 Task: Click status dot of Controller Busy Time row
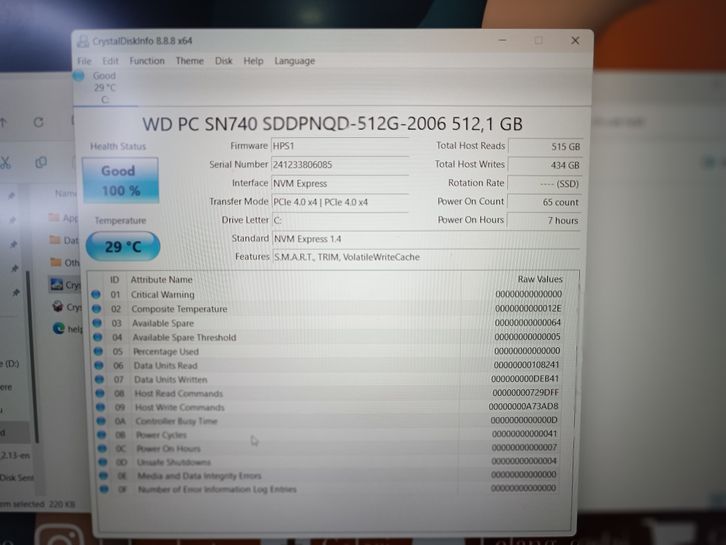click(x=101, y=421)
